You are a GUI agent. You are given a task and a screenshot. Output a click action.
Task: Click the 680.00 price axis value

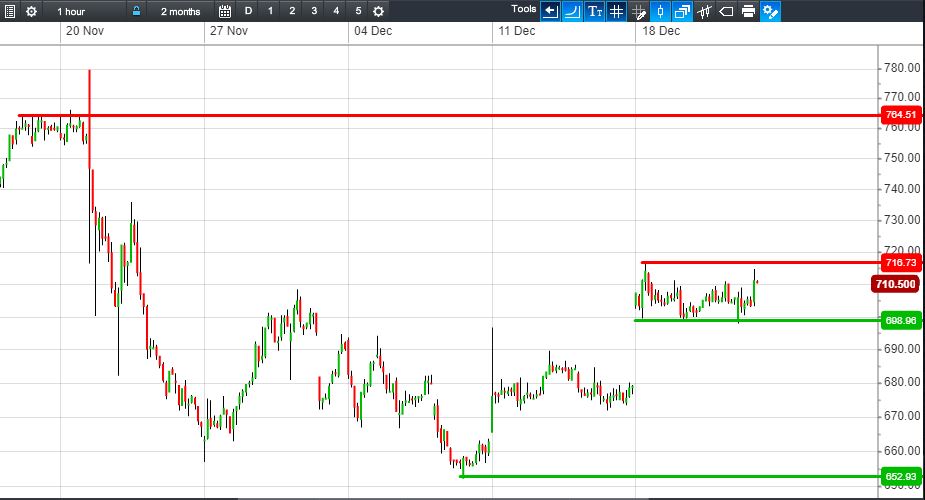[x=902, y=381]
